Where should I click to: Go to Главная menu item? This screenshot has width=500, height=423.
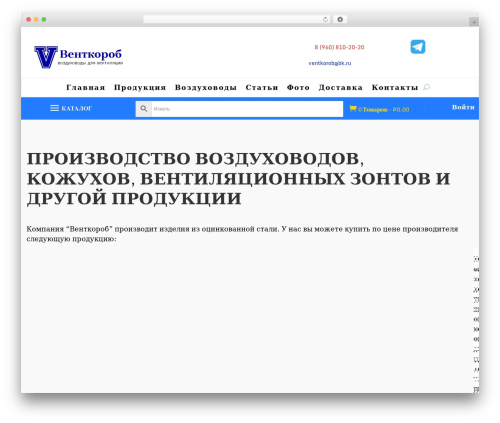click(x=86, y=87)
